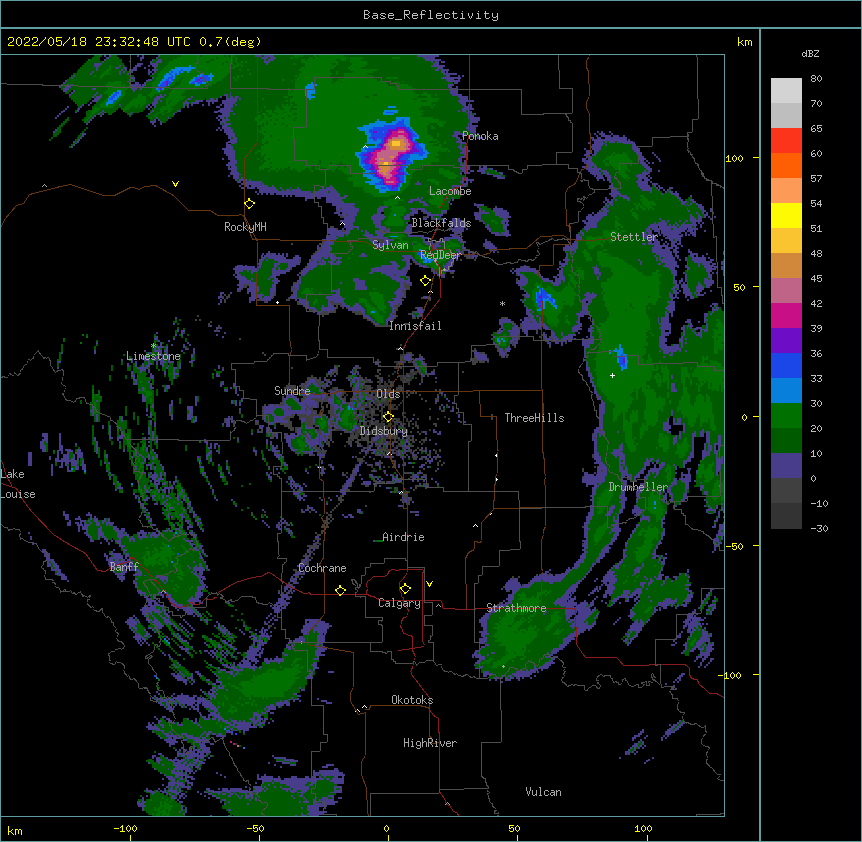Select the RedDeer city label
The width and height of the screenshot is (862, 842).
pyautogui.click(x=440, y=255)
